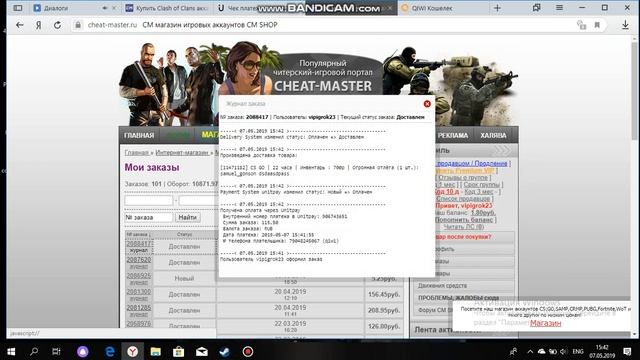Bookmark this page with the bookmark icon
The width and height of the screenshot is (640, 360).
tap(597, 25)
